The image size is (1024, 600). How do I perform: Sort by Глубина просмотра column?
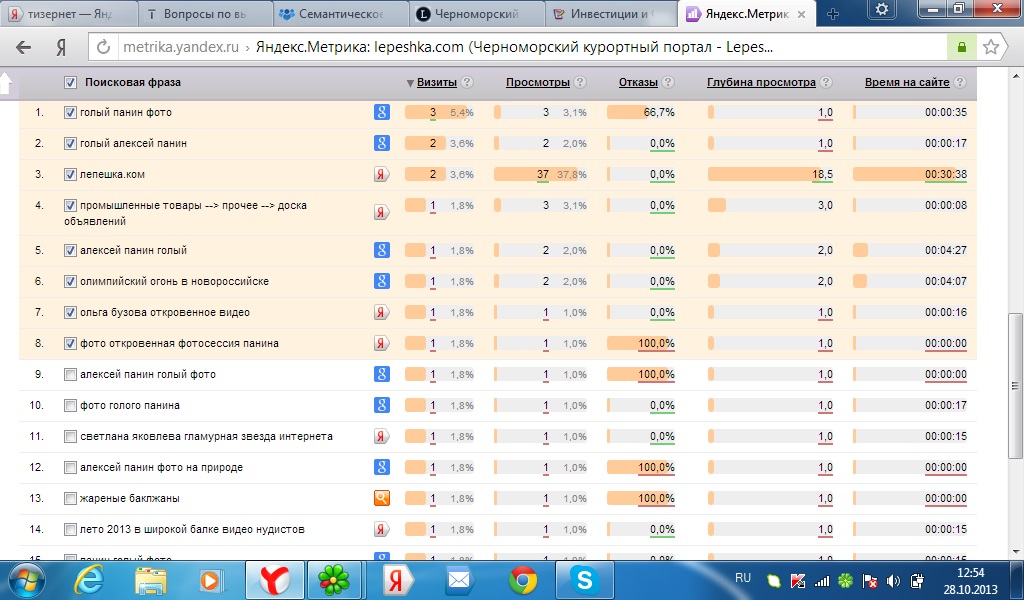click(x=761, y=82)
